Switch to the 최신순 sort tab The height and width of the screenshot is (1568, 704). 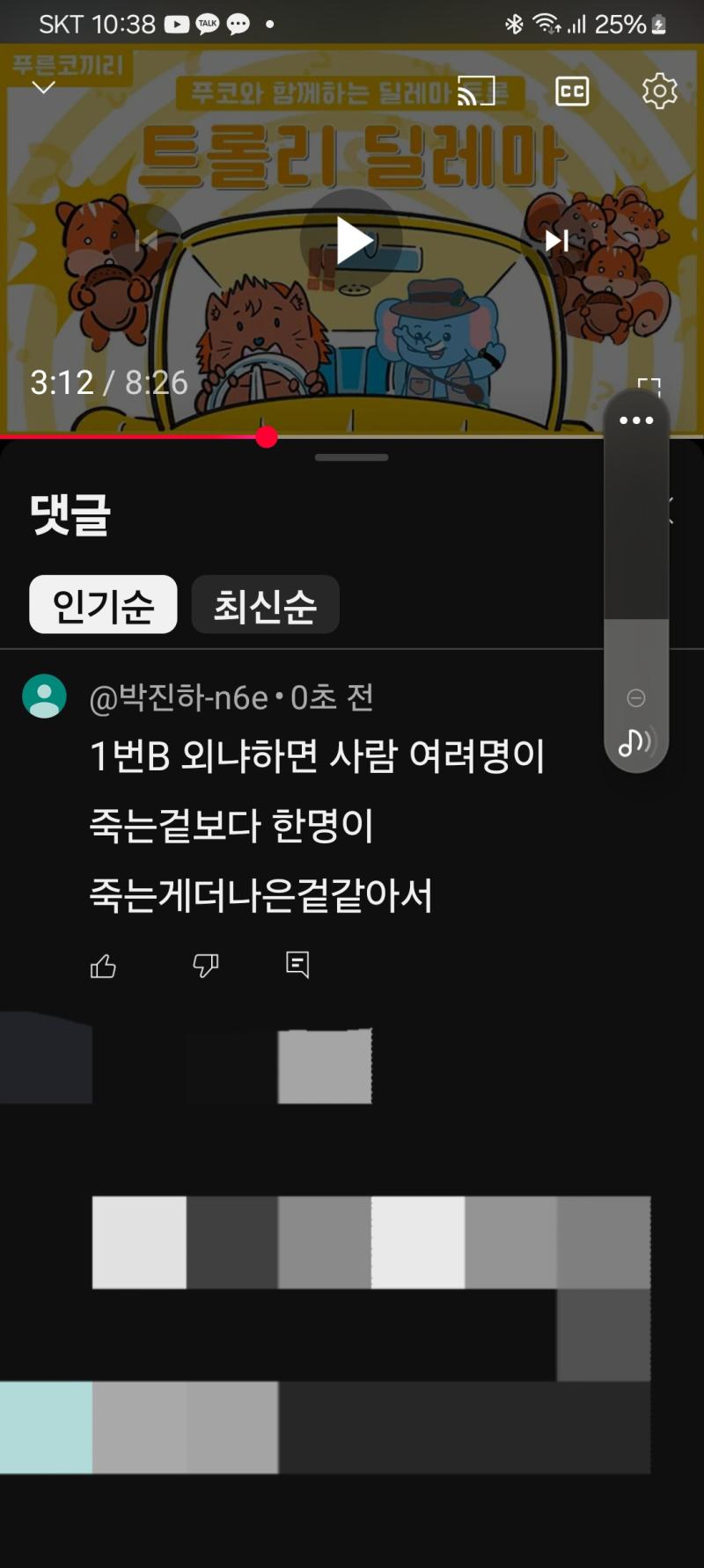click(265, 604)
